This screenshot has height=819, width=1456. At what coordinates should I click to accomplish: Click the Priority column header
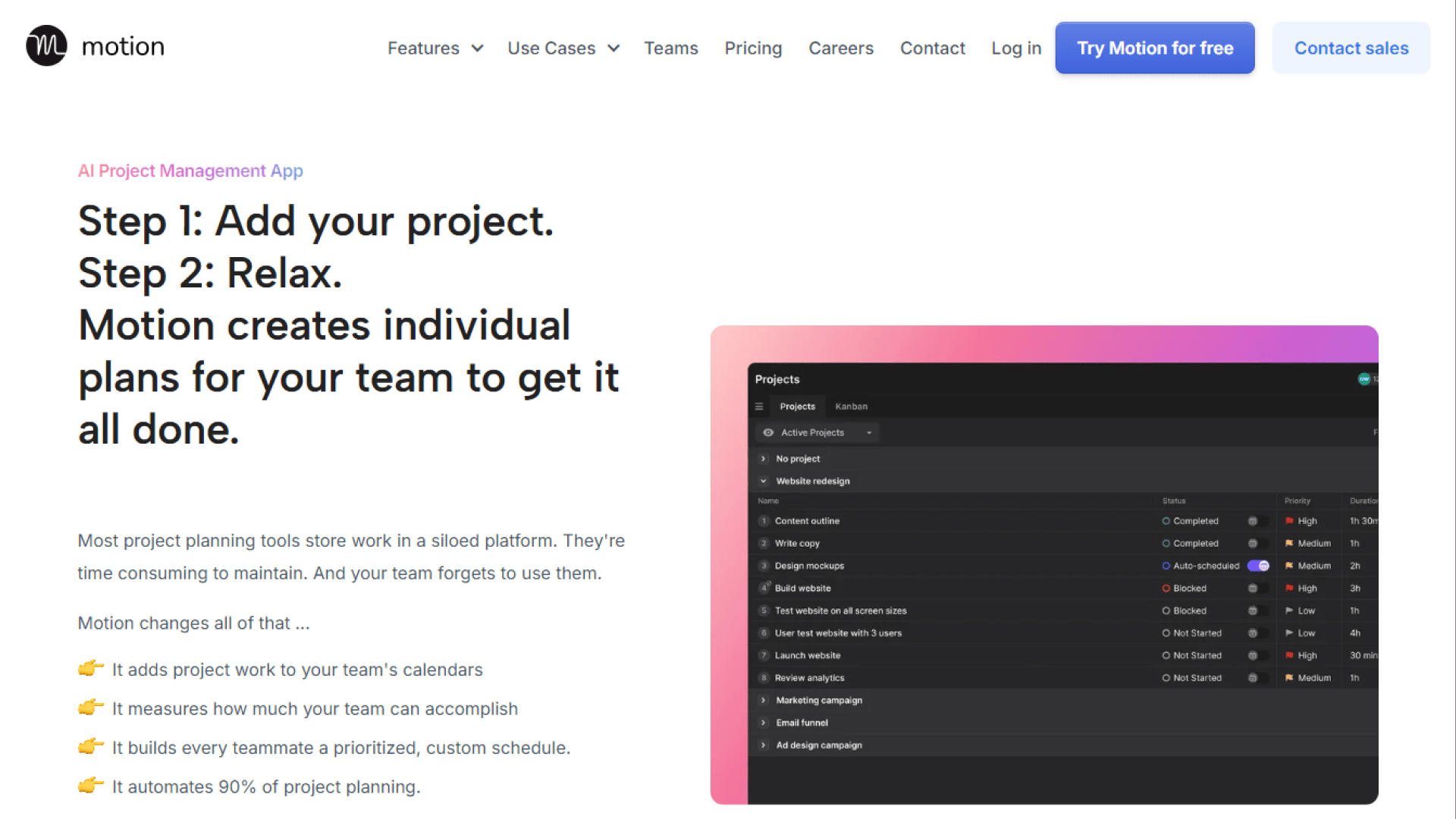[x=1298, y=500]
